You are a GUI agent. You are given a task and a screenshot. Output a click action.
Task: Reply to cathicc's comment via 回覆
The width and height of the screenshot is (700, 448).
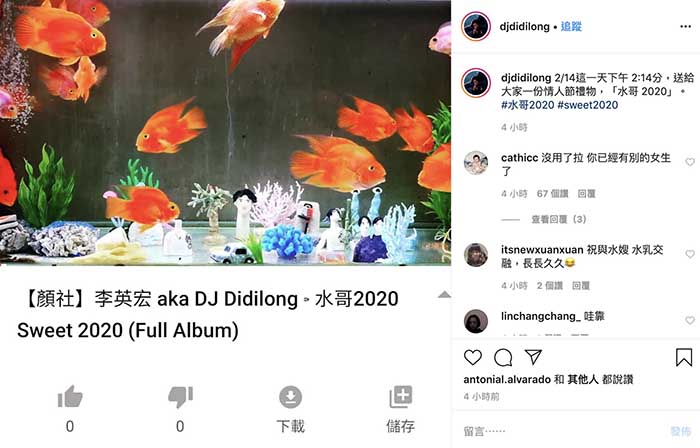(x=586, y=194)
